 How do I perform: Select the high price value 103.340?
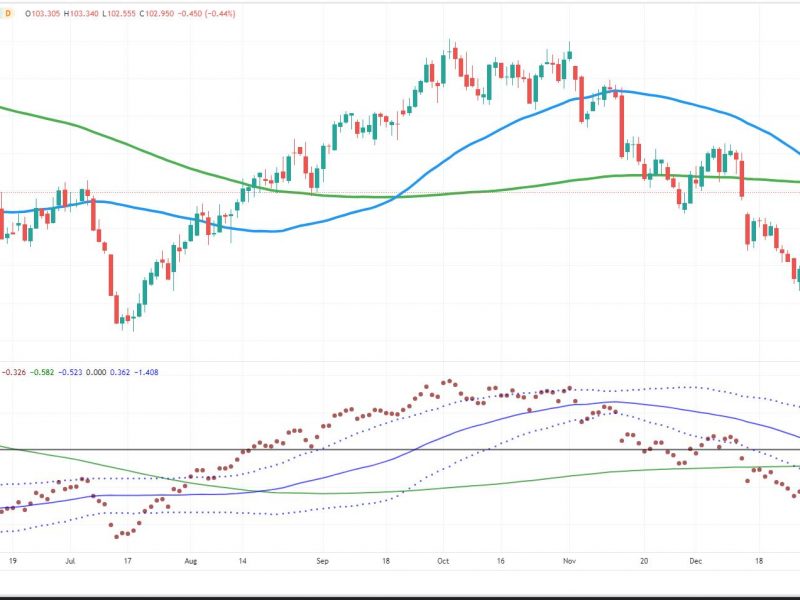[x=84, y=14]
